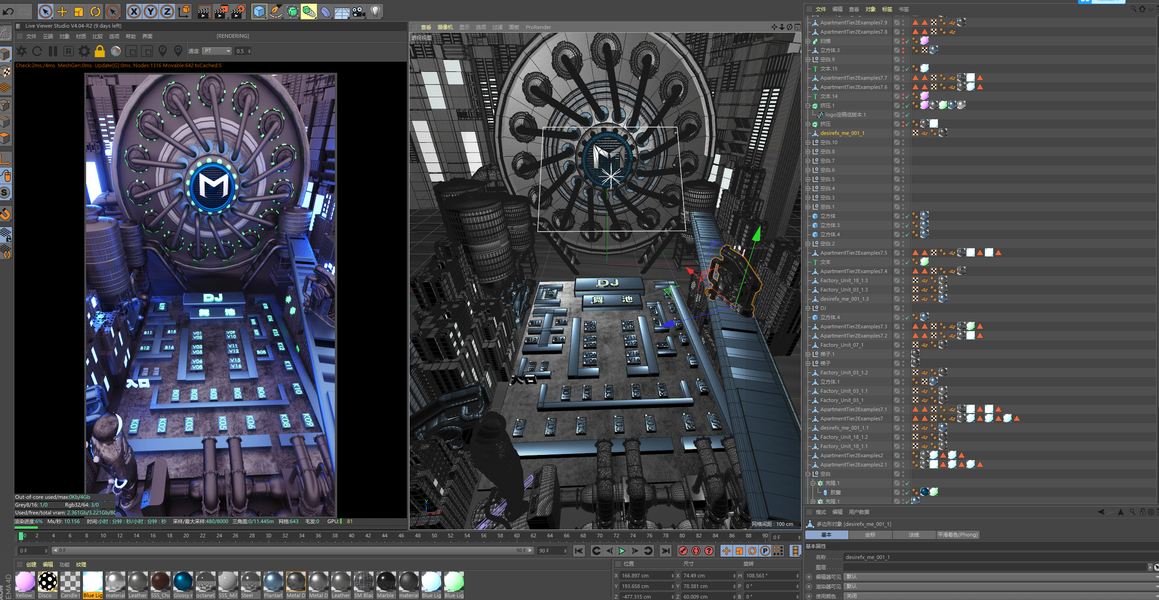Open the floor grid environment icon
The width and height of the screenshot is (1159, 600).
[342, 12]
